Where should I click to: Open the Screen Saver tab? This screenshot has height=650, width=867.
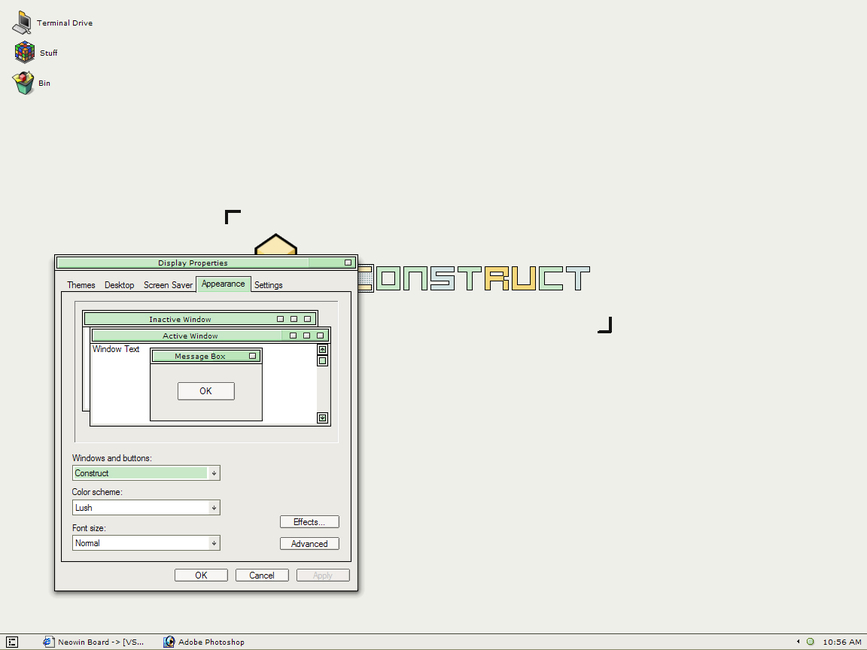168,285
